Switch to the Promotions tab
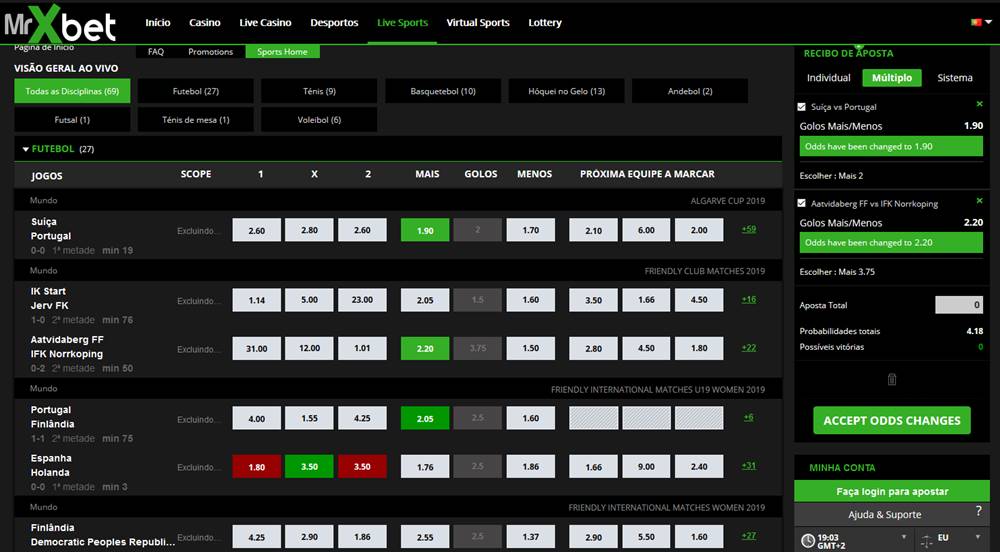1000x552 pixels. tap(210, 52)
